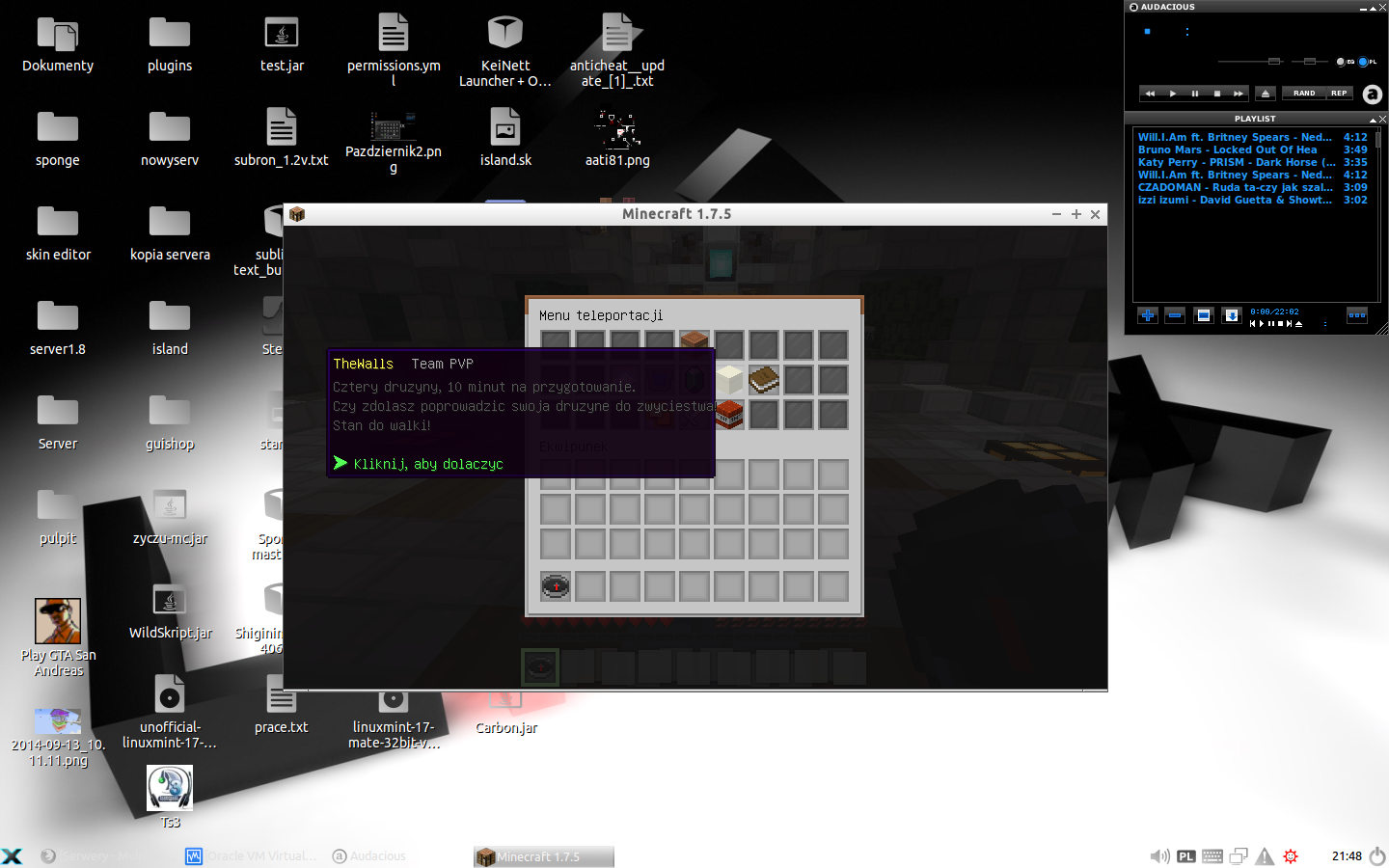Click the power button in system tray

click(x=1377, y=856)
